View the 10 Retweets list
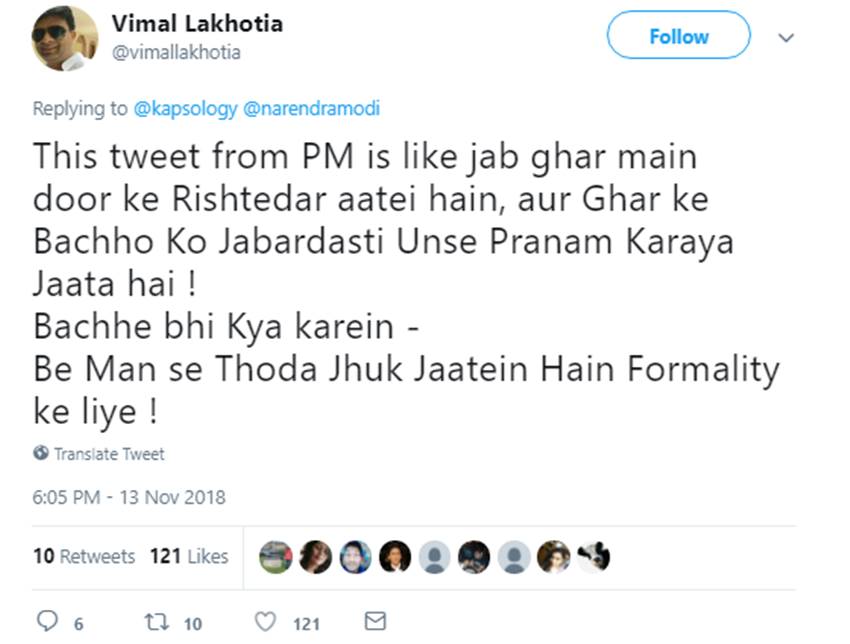This screenshot has height=644, width=850. point(84,556)
